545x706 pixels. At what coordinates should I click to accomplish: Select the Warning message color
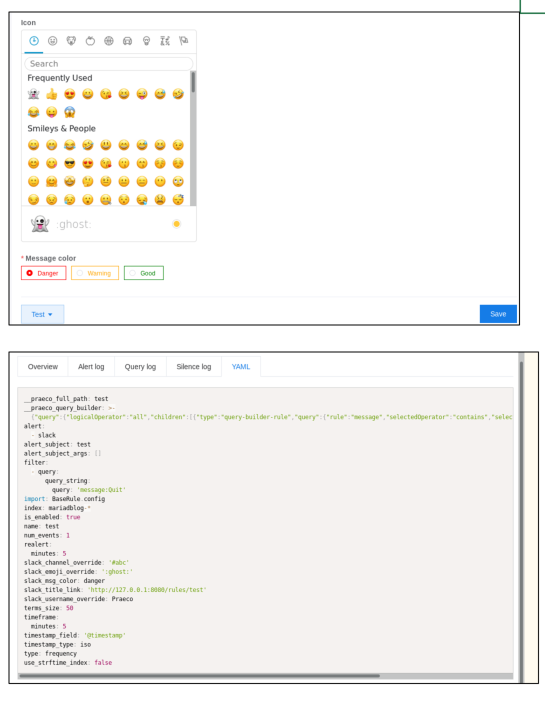point(95,273)
